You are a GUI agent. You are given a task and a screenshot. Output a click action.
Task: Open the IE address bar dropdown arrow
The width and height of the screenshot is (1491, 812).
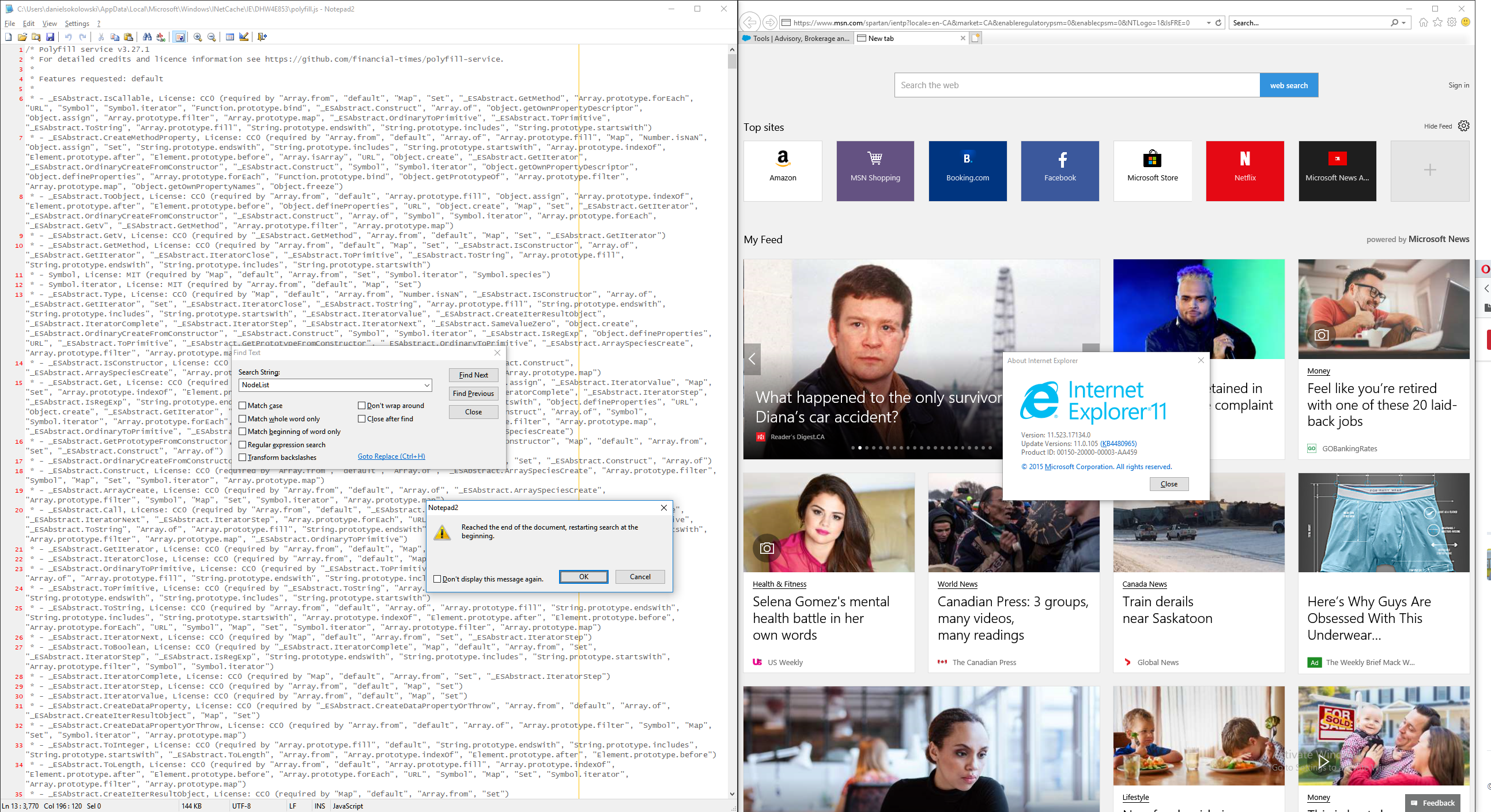[x=1209, y=22]
